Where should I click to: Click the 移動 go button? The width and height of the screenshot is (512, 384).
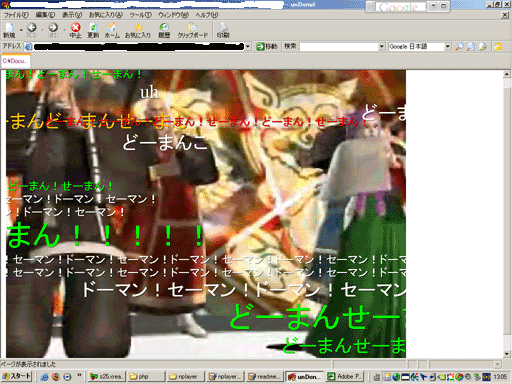pyautogui.click(x=267, y=46)
